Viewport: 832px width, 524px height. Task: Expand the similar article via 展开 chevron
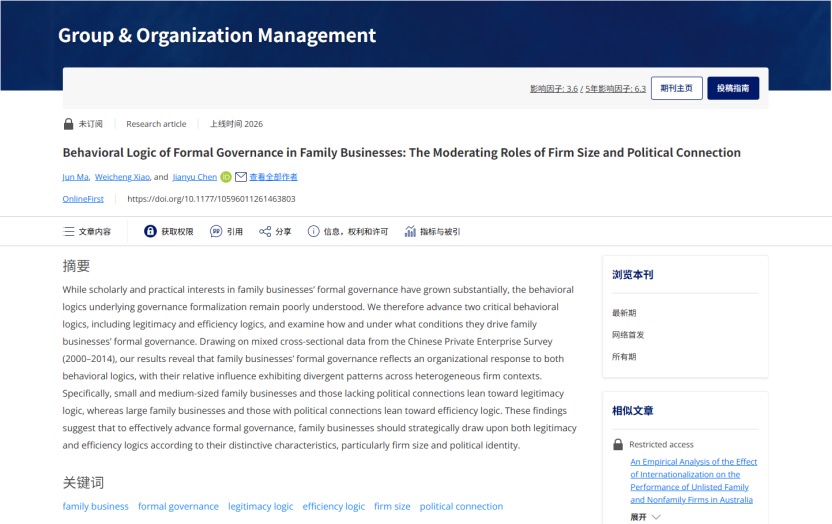656,517
